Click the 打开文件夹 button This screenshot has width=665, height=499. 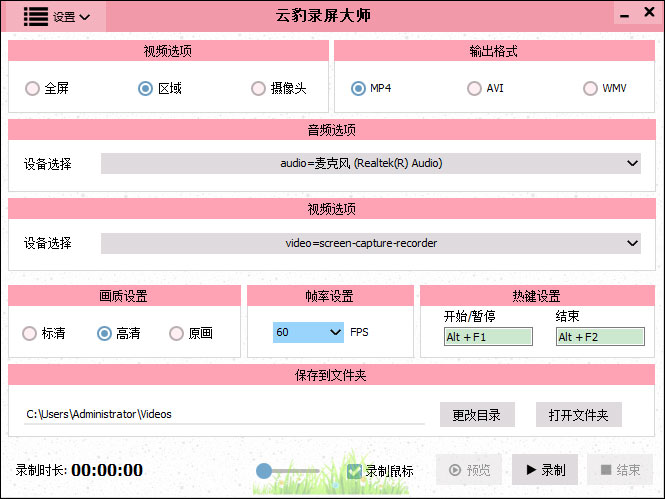(579, 415)
